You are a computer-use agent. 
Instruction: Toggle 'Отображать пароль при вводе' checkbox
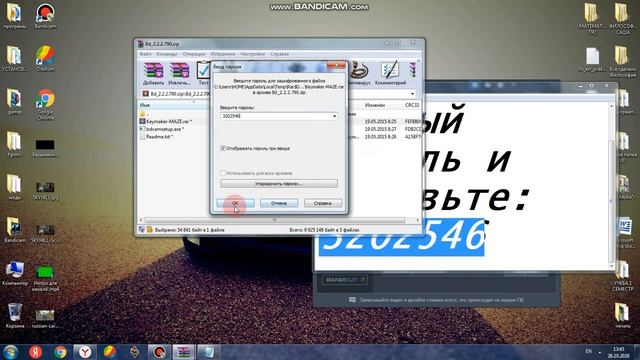pyautogui.click(x=223, y=148)
